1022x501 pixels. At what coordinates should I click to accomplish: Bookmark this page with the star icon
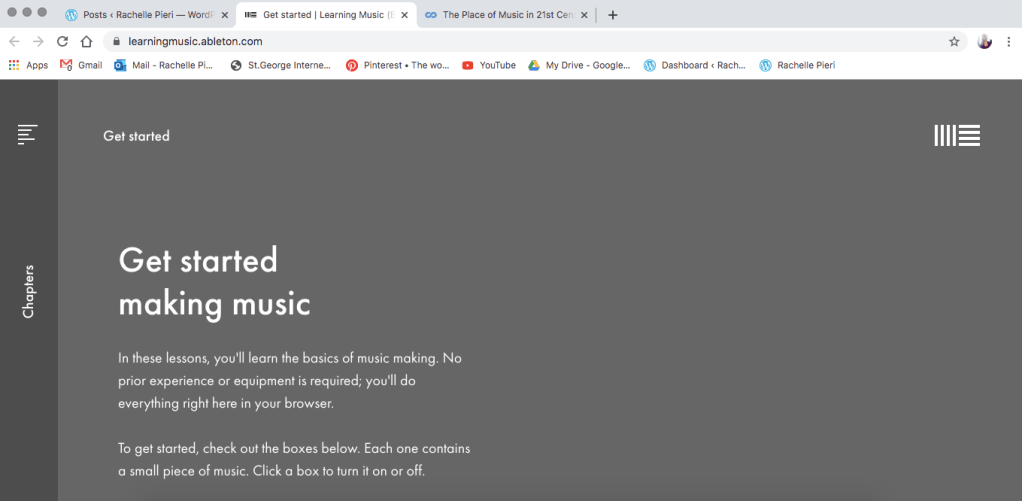tap(954, 42)
